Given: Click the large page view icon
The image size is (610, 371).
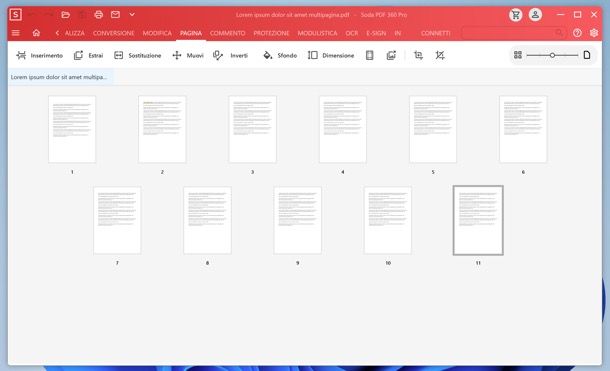Looking at the screenshot, I should pos(587,55).
